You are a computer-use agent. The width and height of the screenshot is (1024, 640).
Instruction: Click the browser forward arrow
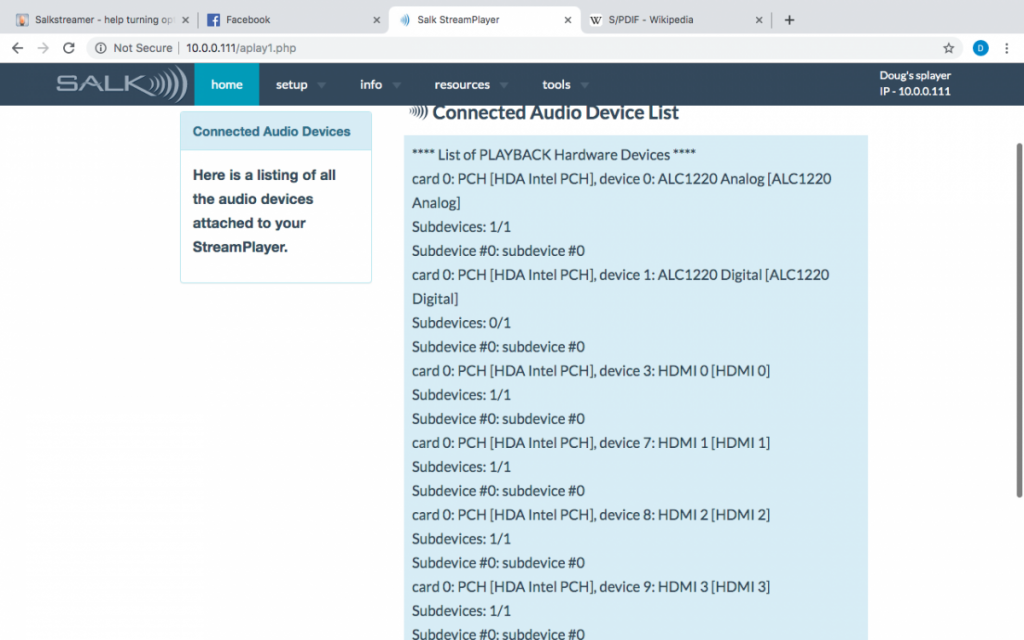tap(42, 48)
